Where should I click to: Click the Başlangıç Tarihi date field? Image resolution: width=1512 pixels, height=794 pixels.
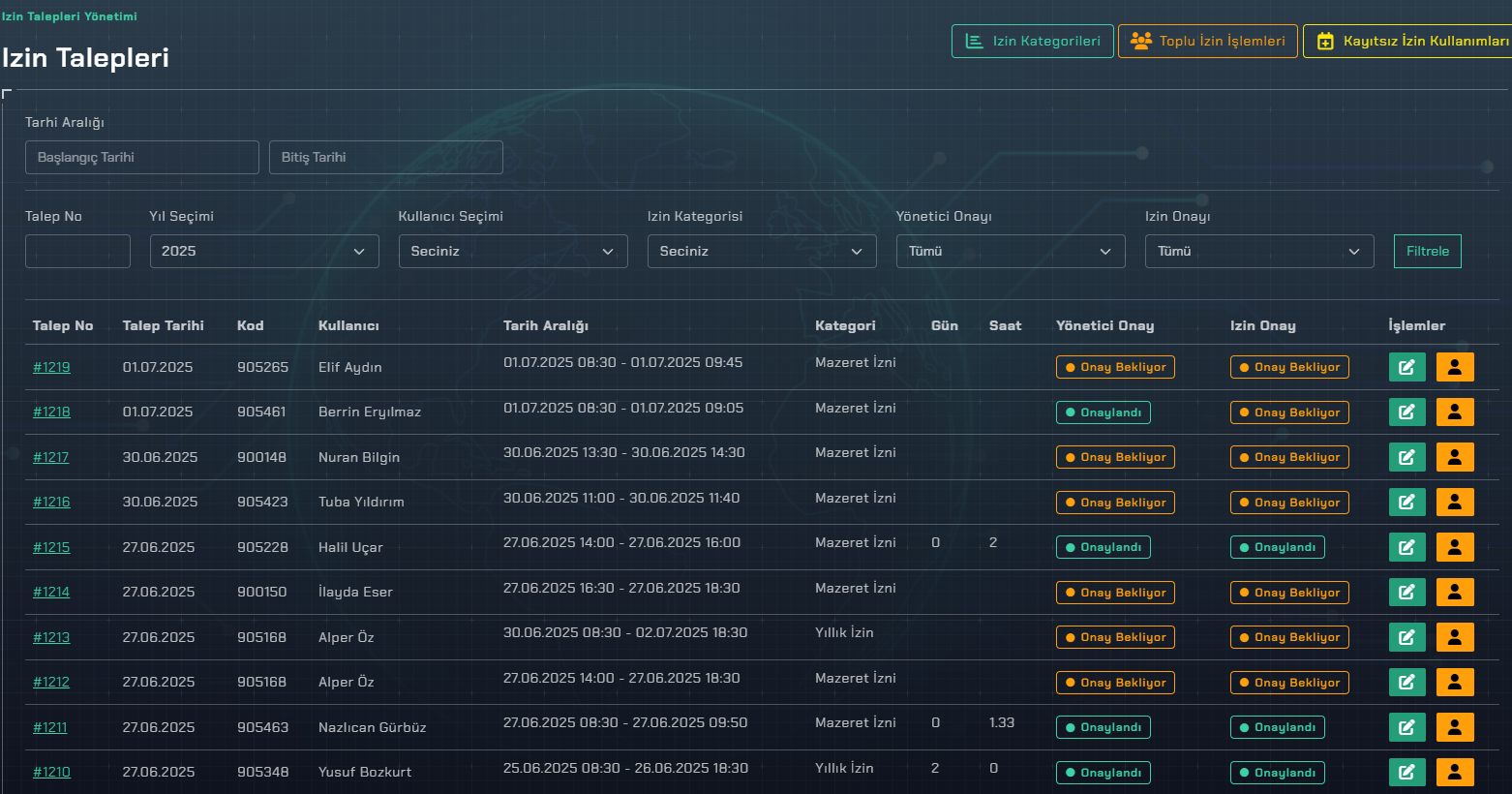(x=141, y=157)
